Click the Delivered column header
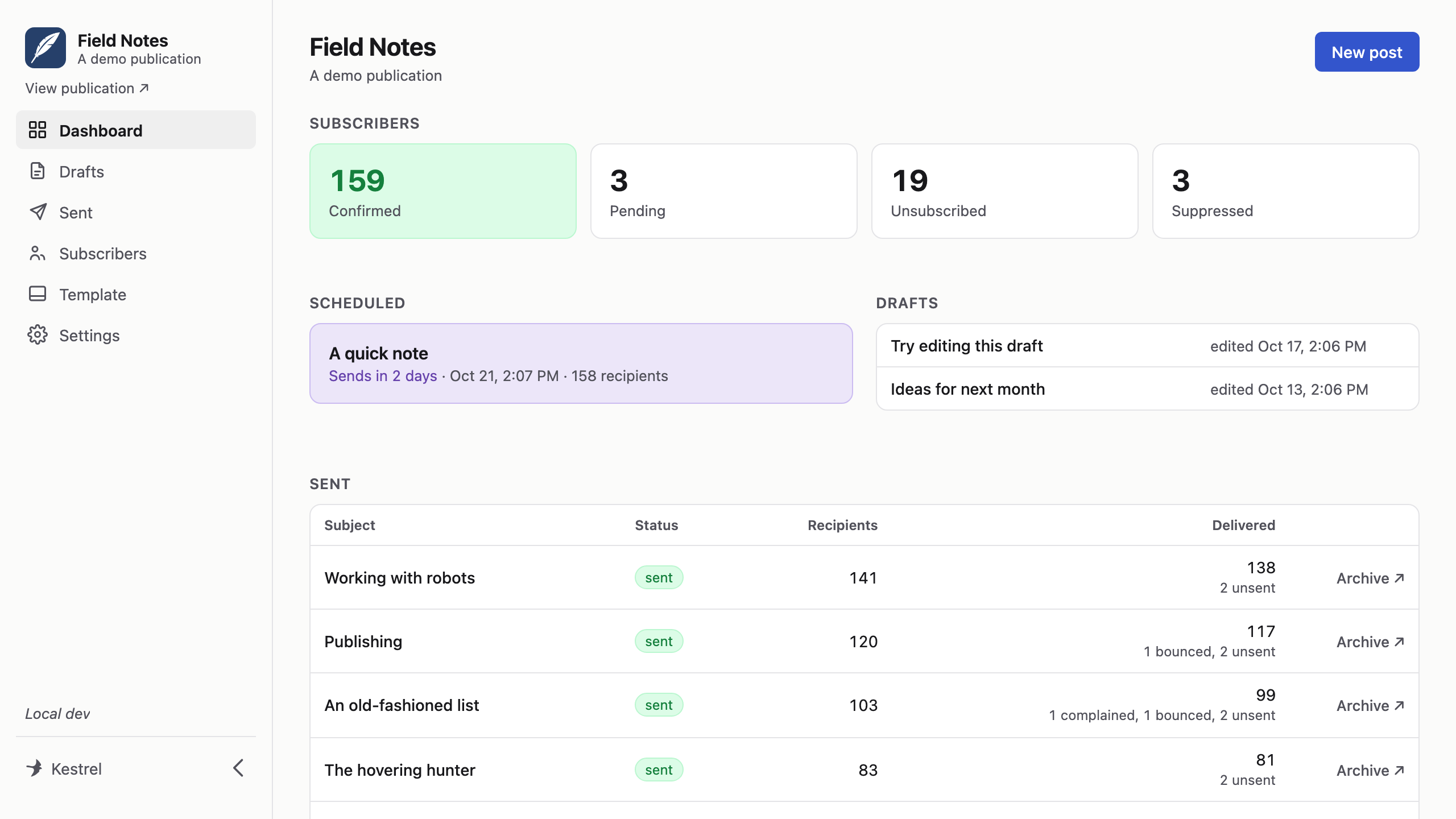This screenshot has height=819, width=1456. pyautogui.click(x=1243, y=525)
